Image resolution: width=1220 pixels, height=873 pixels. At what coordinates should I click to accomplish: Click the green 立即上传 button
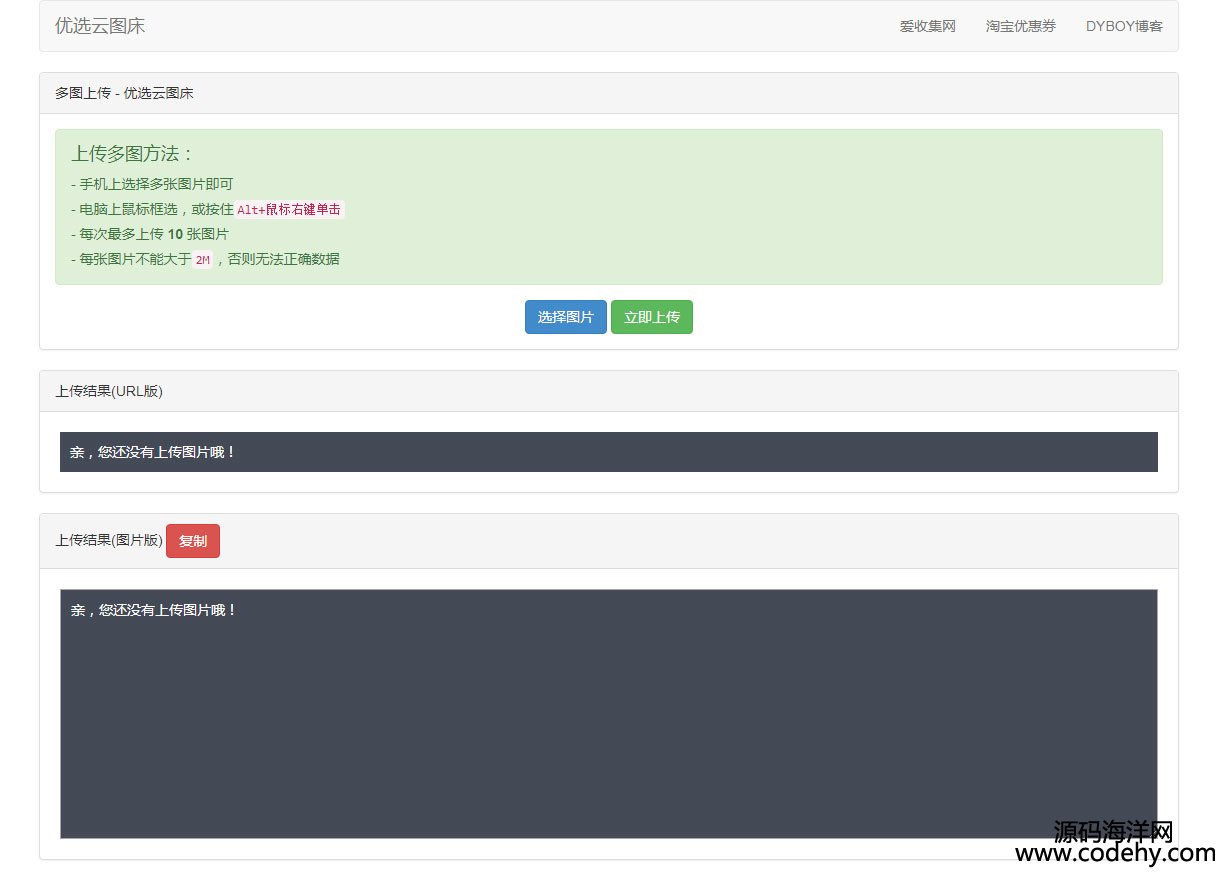(652, 317)
